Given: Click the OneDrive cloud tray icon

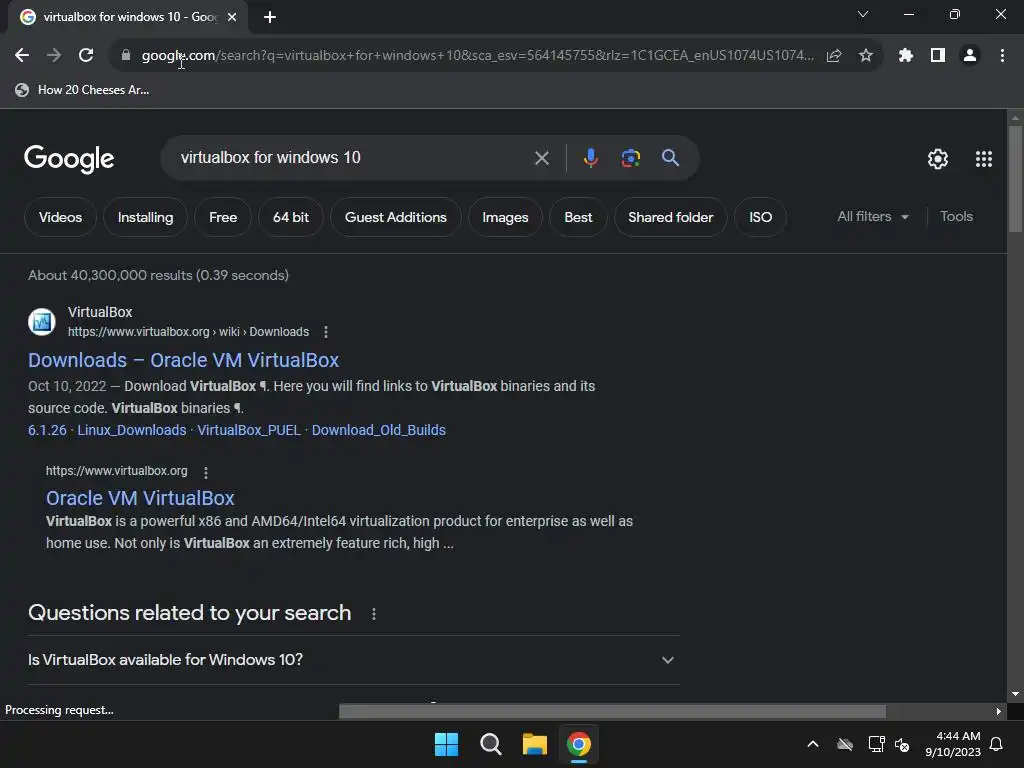Looking at the screenshot, I should coord(845,744).
